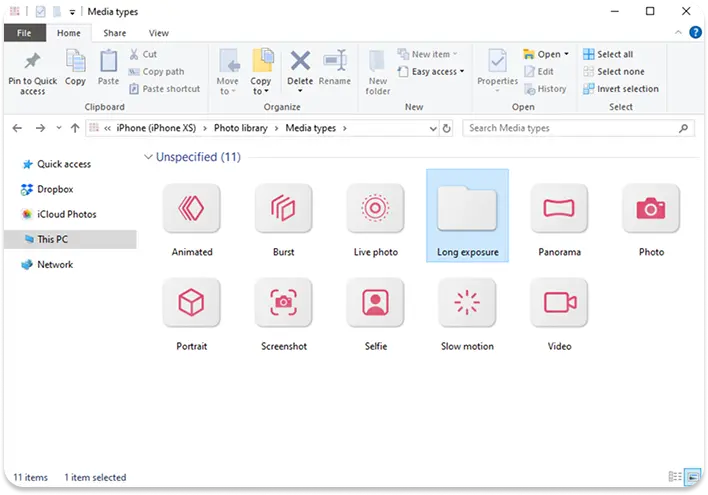Click Cut in the Clipboard group
Image resolution: width=708 pixels, height=495 pixels.
[143, 54]
